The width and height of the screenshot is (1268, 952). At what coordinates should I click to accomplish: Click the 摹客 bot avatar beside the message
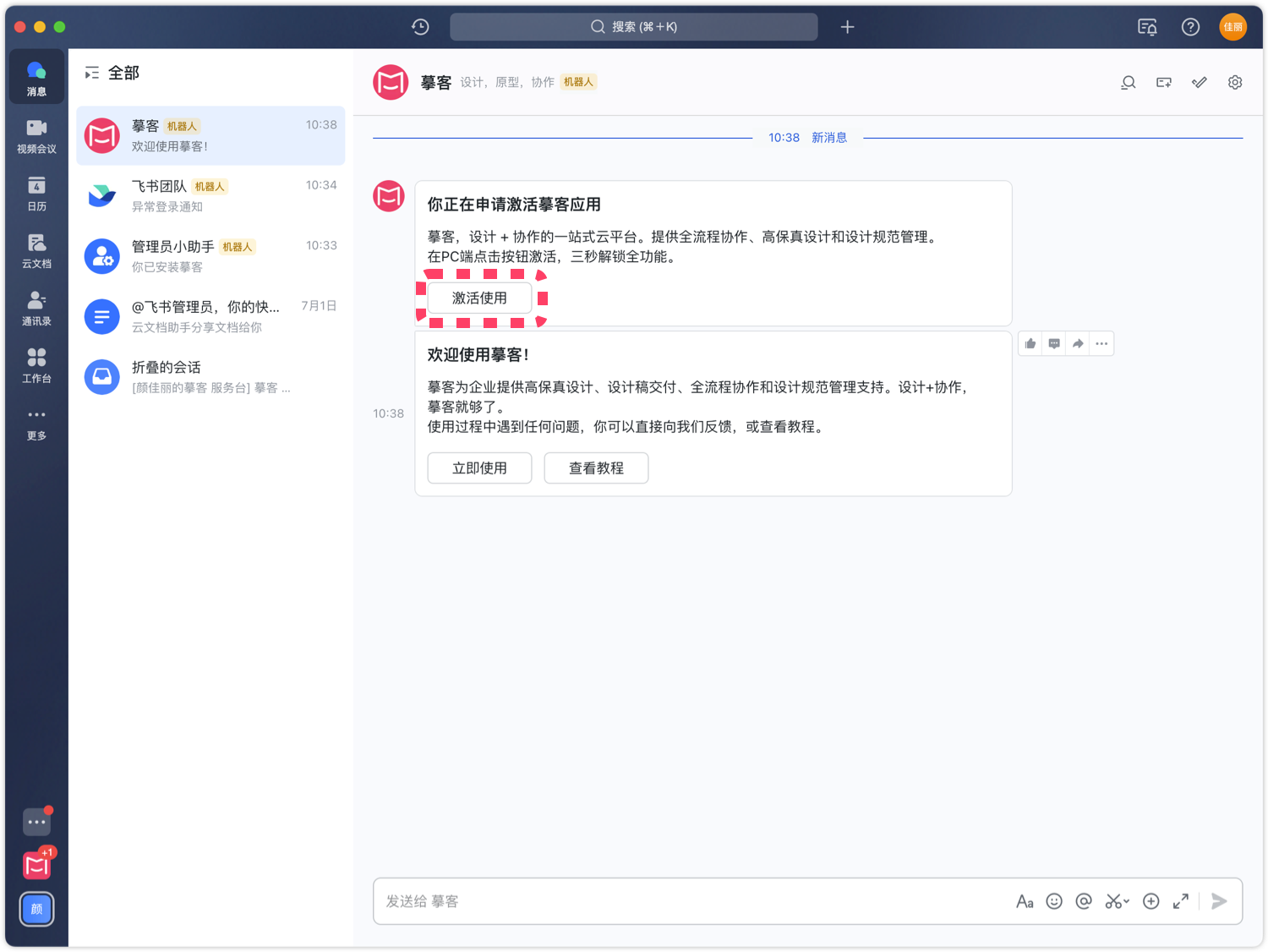point(389,196)
